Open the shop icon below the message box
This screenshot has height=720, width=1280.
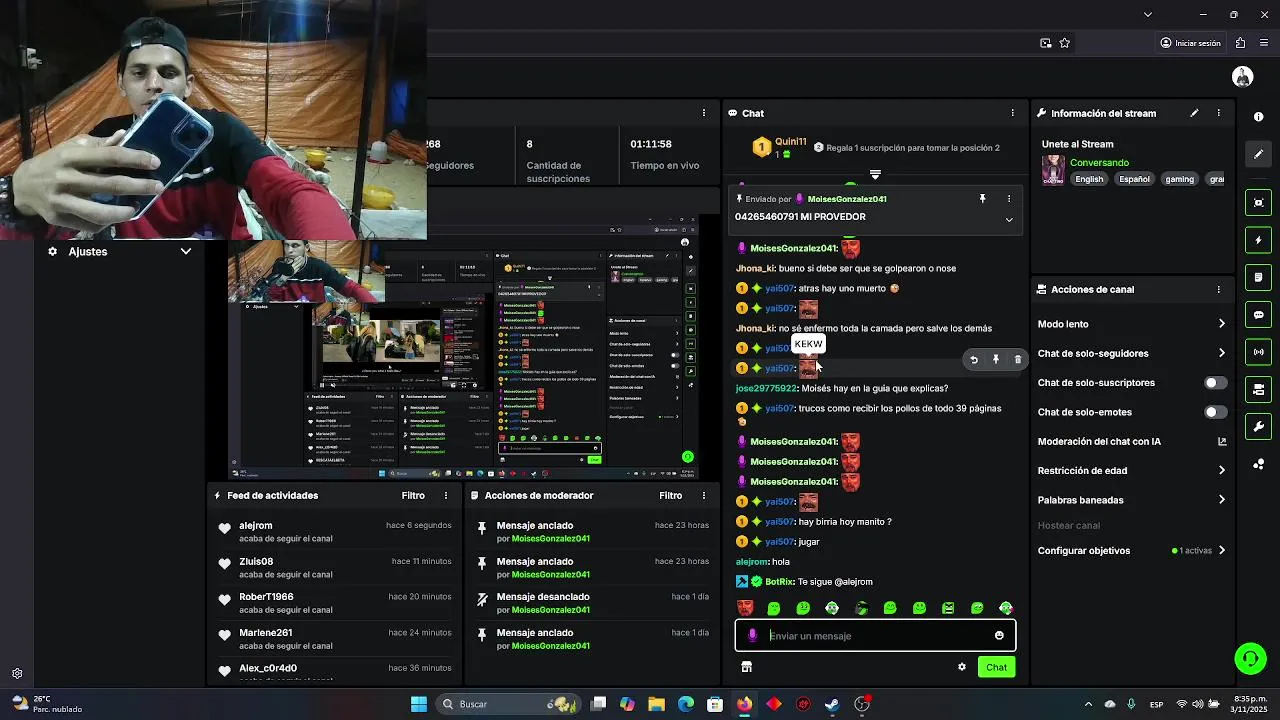[x=746, y=667]
